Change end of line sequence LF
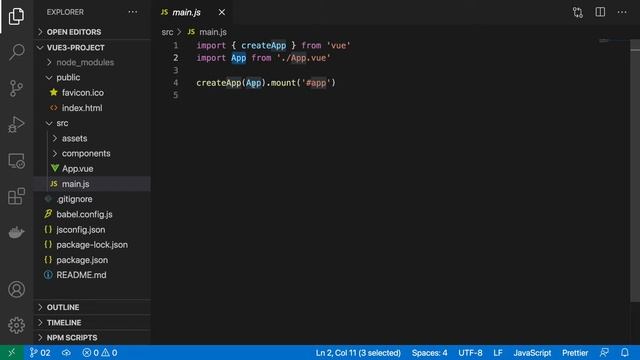This screenshot has height=360, width=640. click(498, 353)
